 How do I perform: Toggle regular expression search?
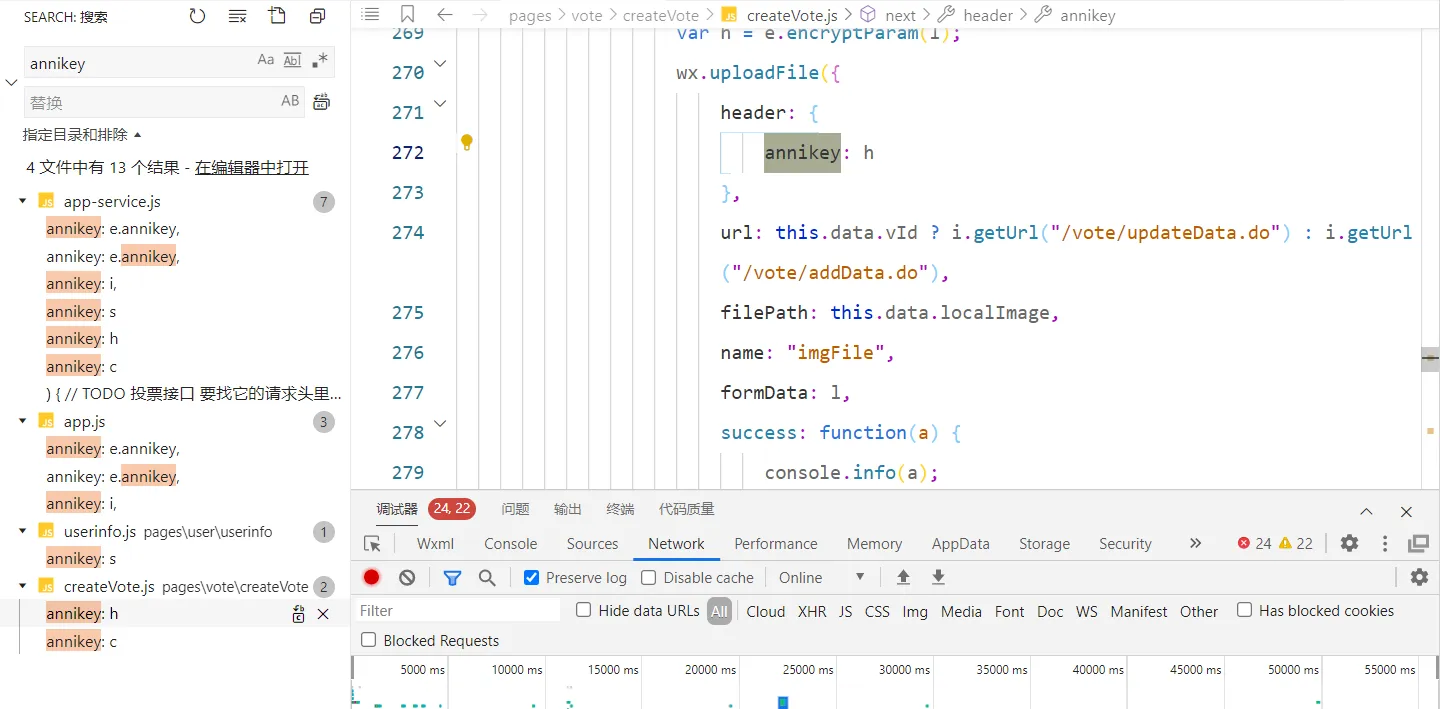(x=319, y=60)
